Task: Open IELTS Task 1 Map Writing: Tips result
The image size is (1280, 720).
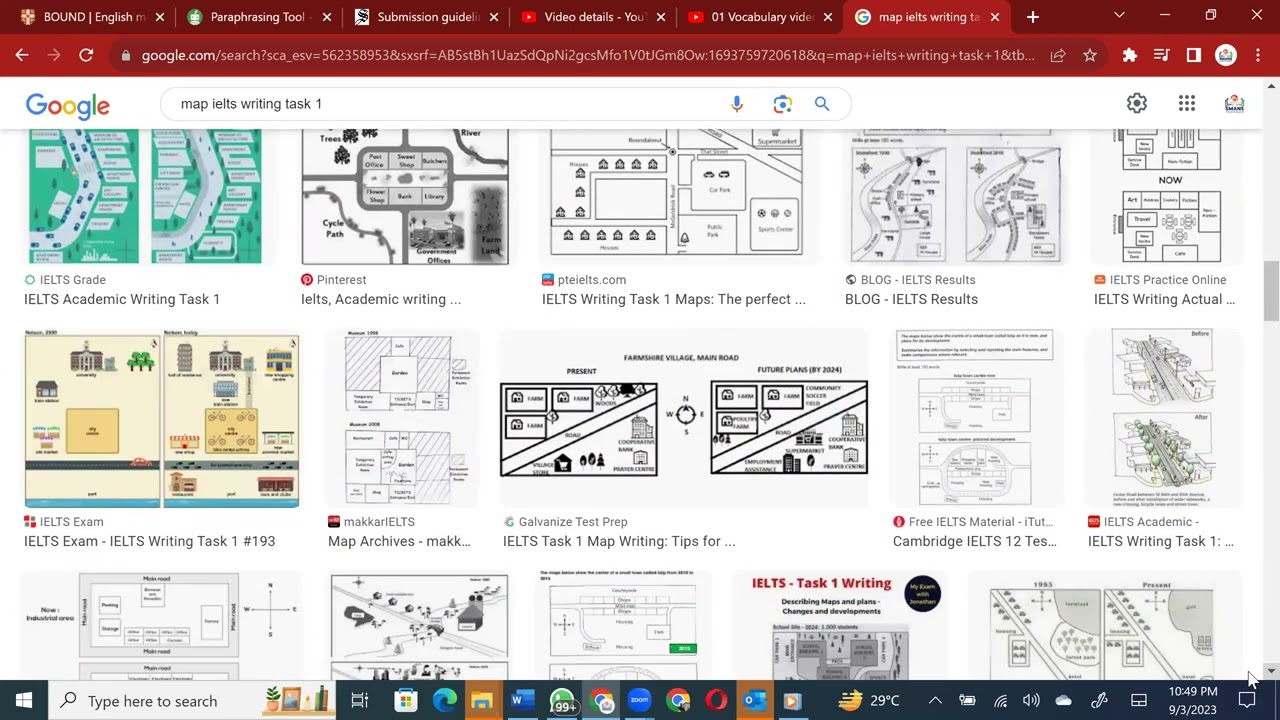Action: point(619,541)
